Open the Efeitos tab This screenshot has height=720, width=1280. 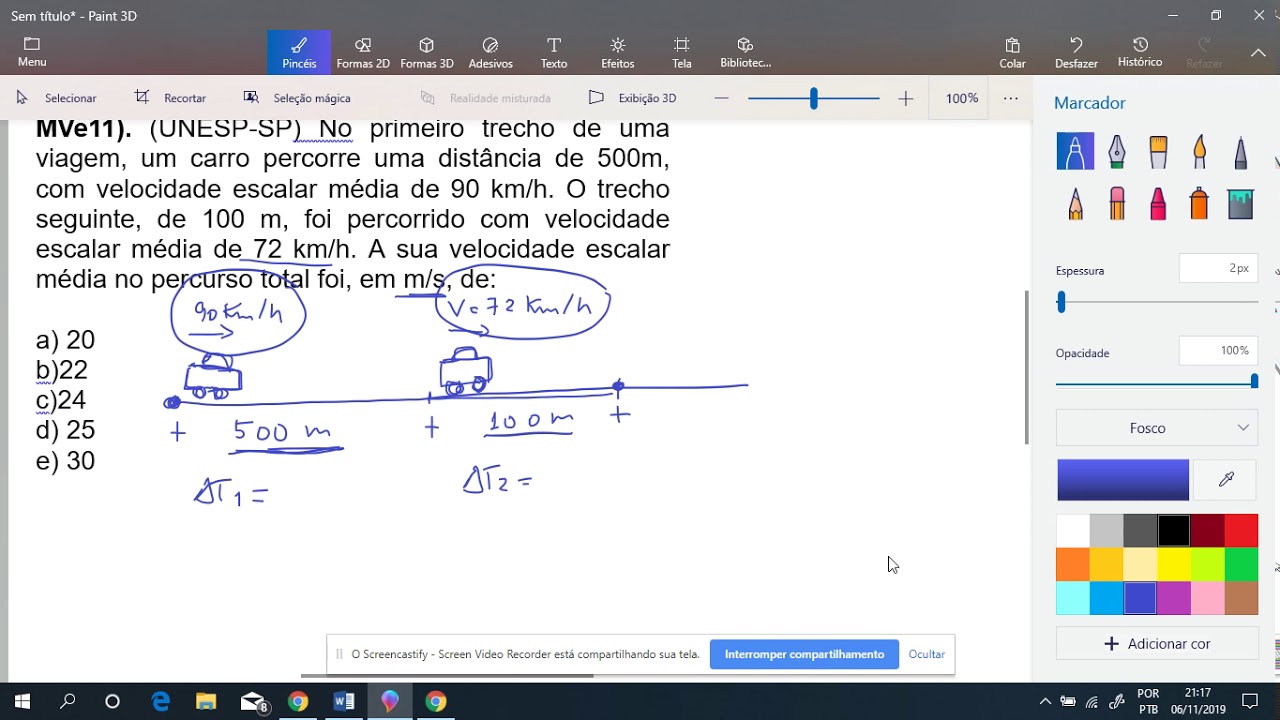tap(618, 53)
